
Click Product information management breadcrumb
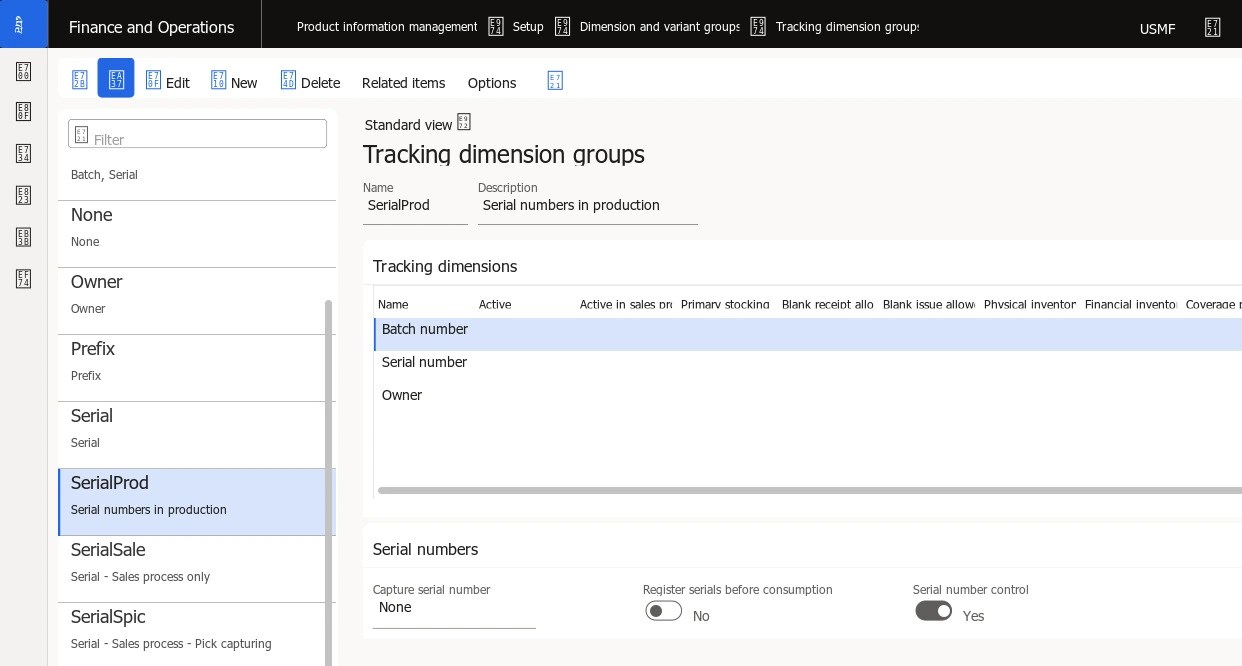pyautogui.click(x=387, y=27)
